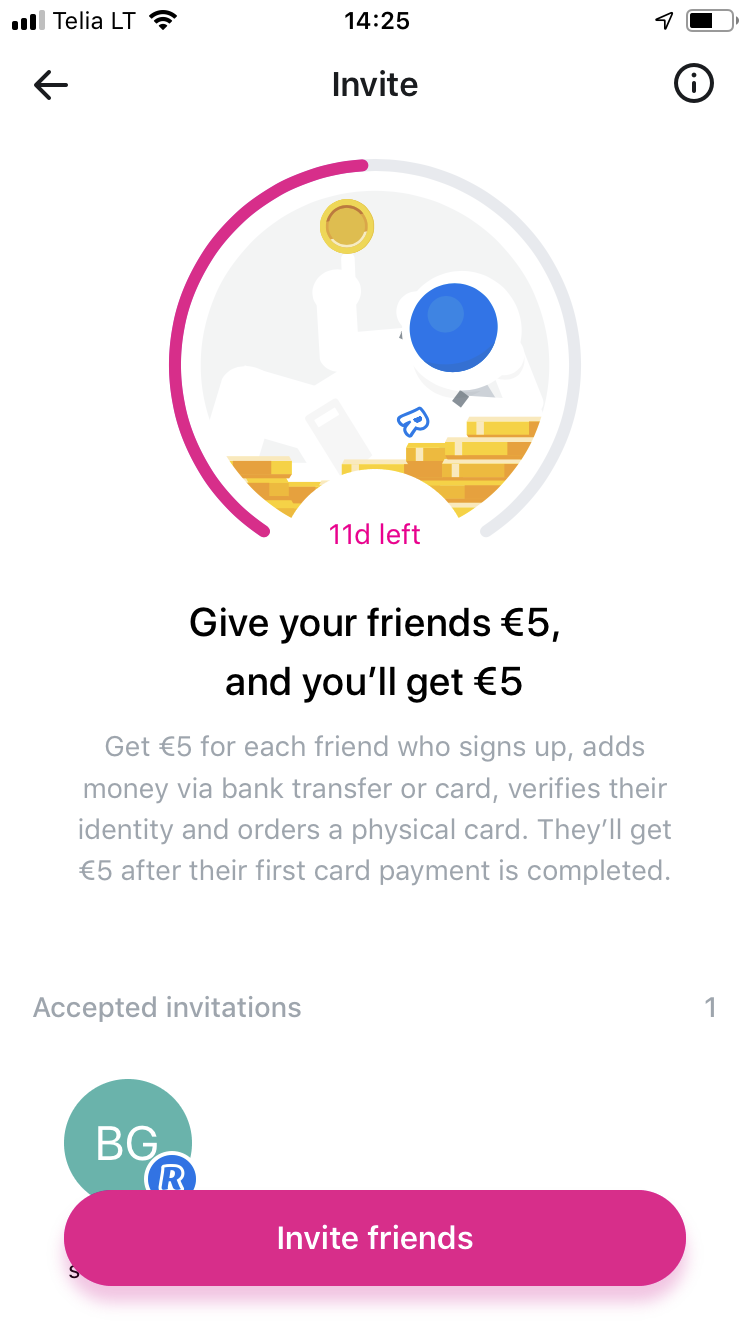Viewport: 750px width, 1334px height.
Task: Tap the back arrow
Action: click(x=51, y=85)
